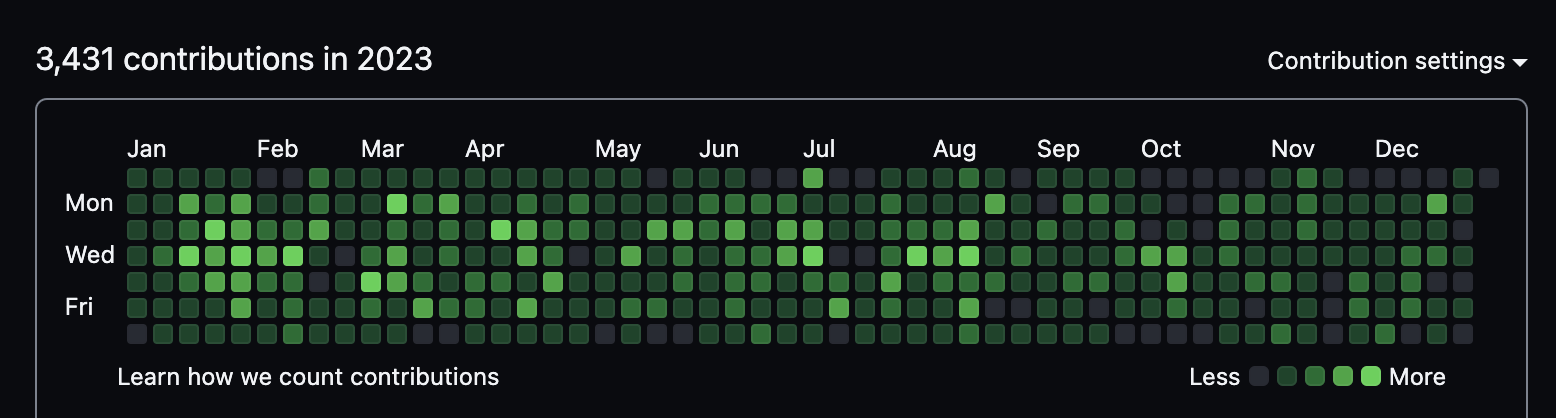Screen dimensions: 1556x418
Task: Click the Less legend label
Action: [1215, 377]
